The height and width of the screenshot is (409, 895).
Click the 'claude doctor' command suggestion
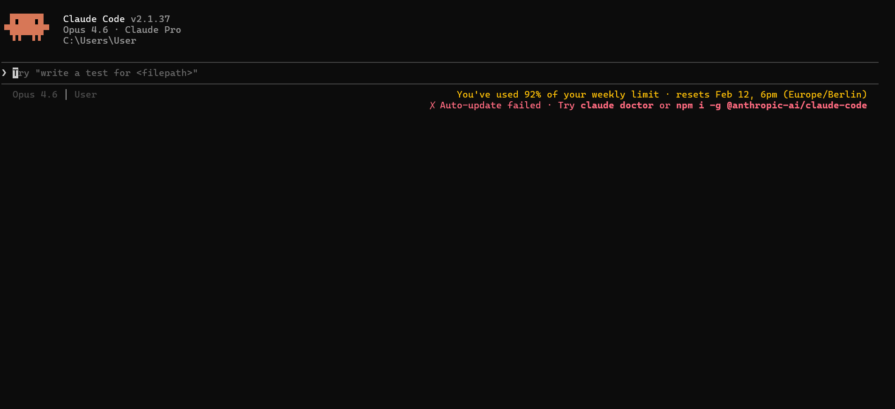tap(617, 106)
